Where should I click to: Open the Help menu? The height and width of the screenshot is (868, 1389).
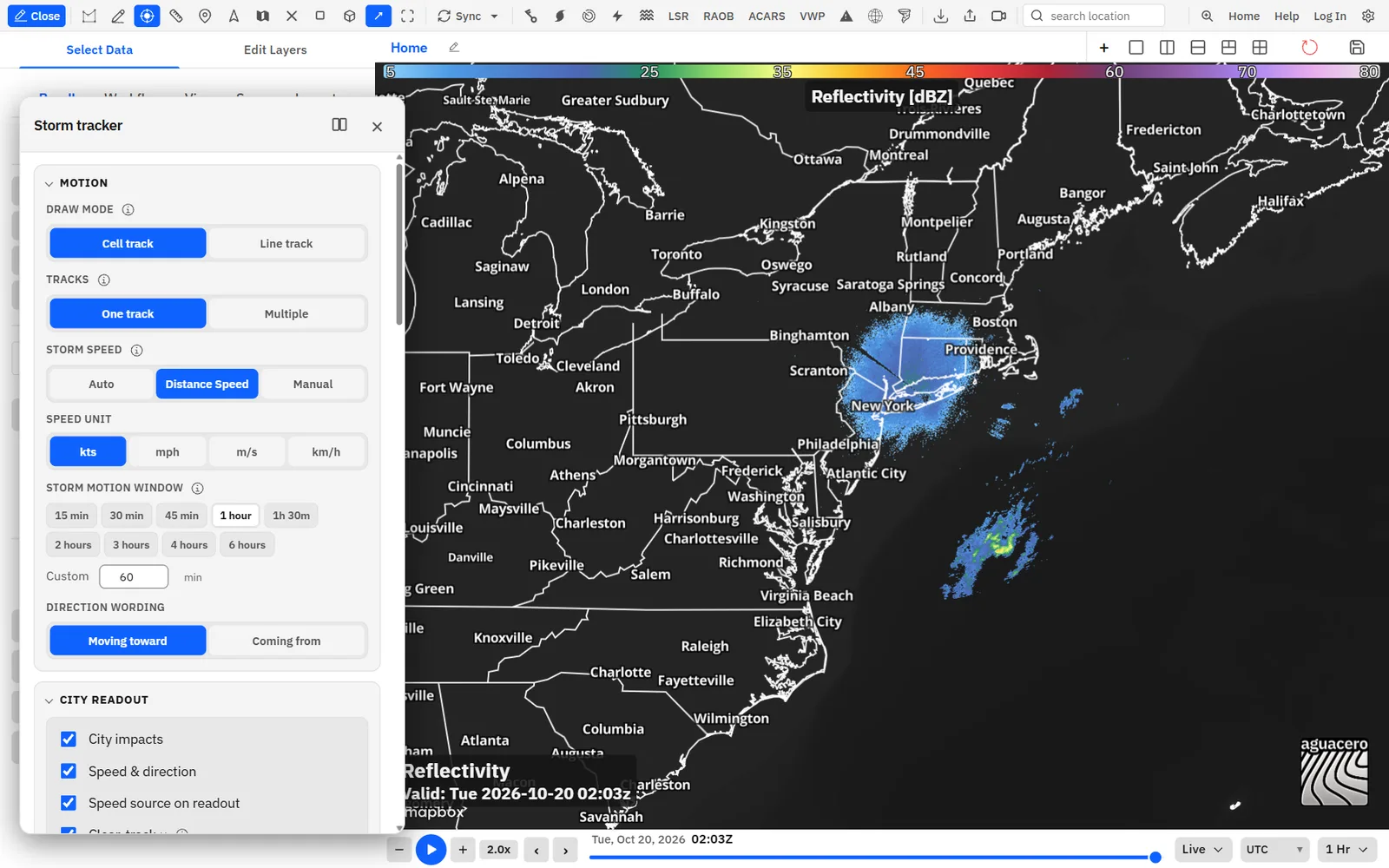[x=1287, y=16]
